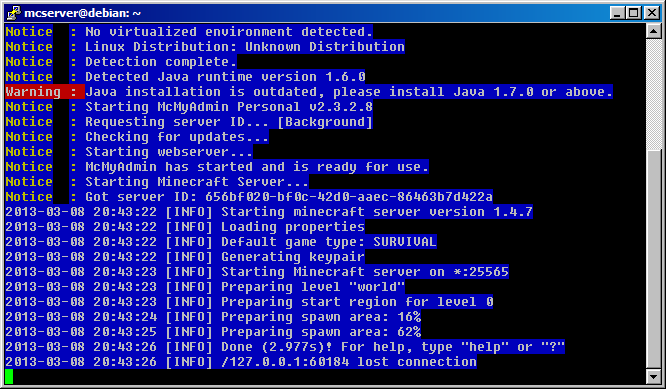Click 'Preparing spawn area: 16%' line
The height and width of the screenshot is (390, 666).
213,317
